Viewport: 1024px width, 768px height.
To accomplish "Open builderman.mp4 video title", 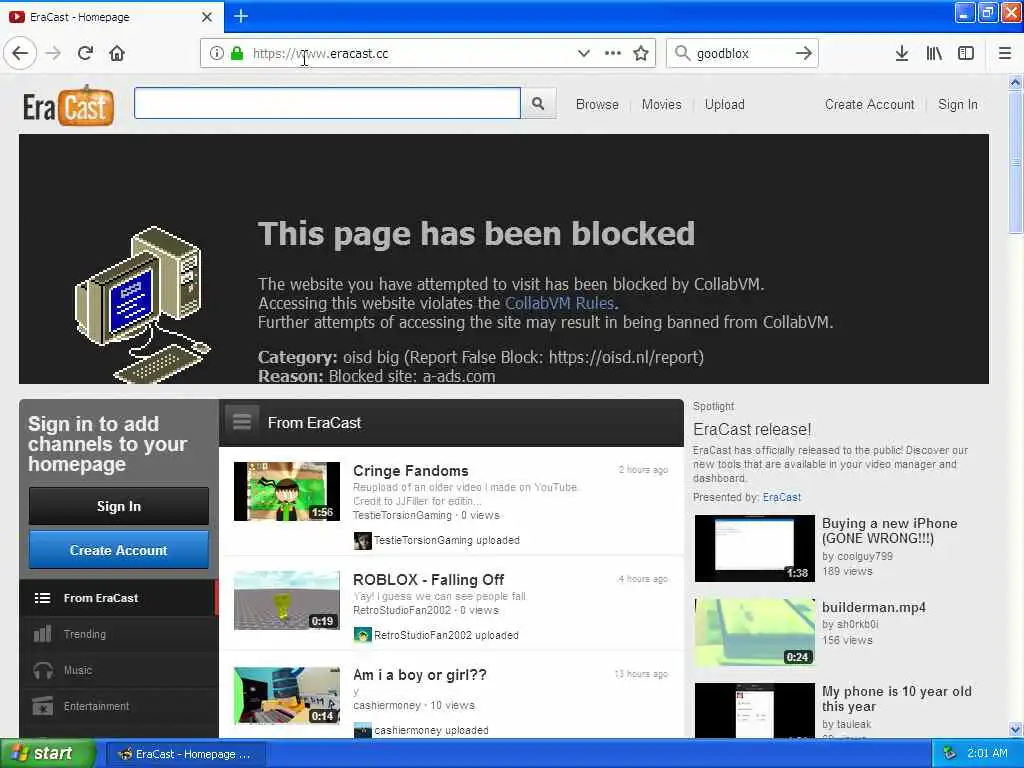I will pyautogui.click(x=874, y=607).
